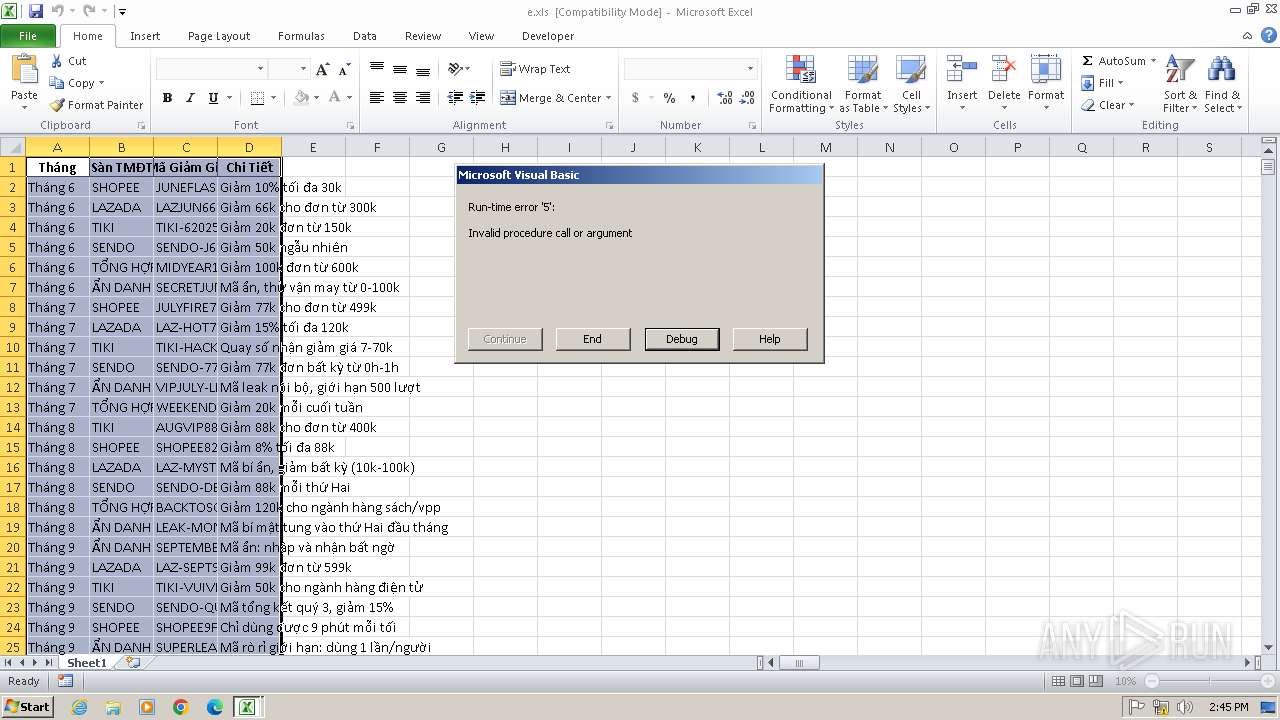
Task: Open the Fill Color dropdown arrow
Action: point(317,98)
